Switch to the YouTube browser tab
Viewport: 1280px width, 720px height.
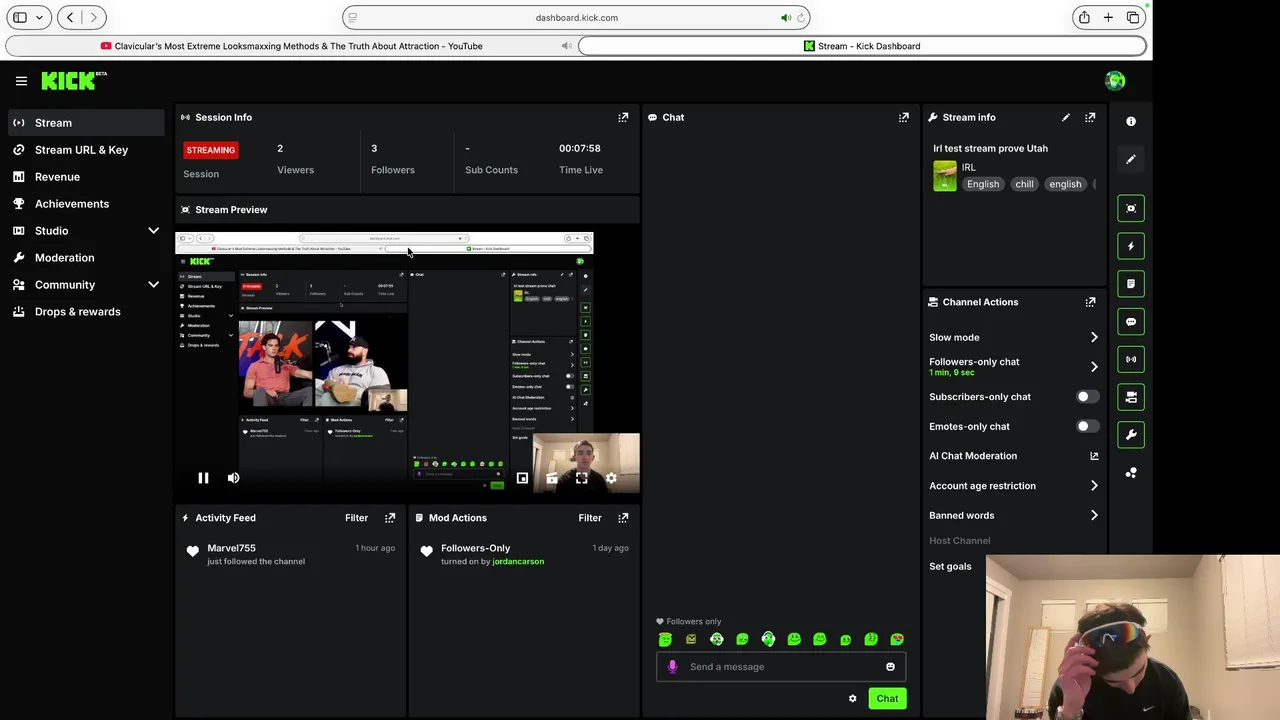click(x=291, y=46)
